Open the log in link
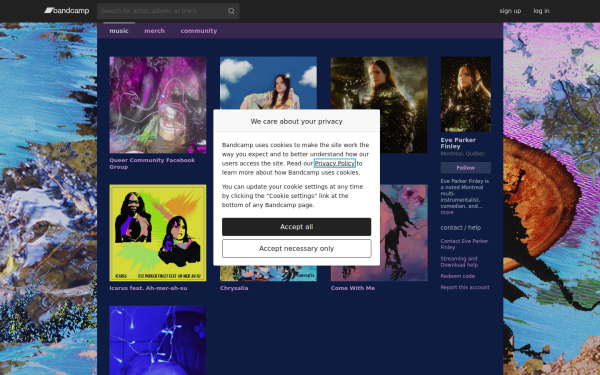 [541, 11]
